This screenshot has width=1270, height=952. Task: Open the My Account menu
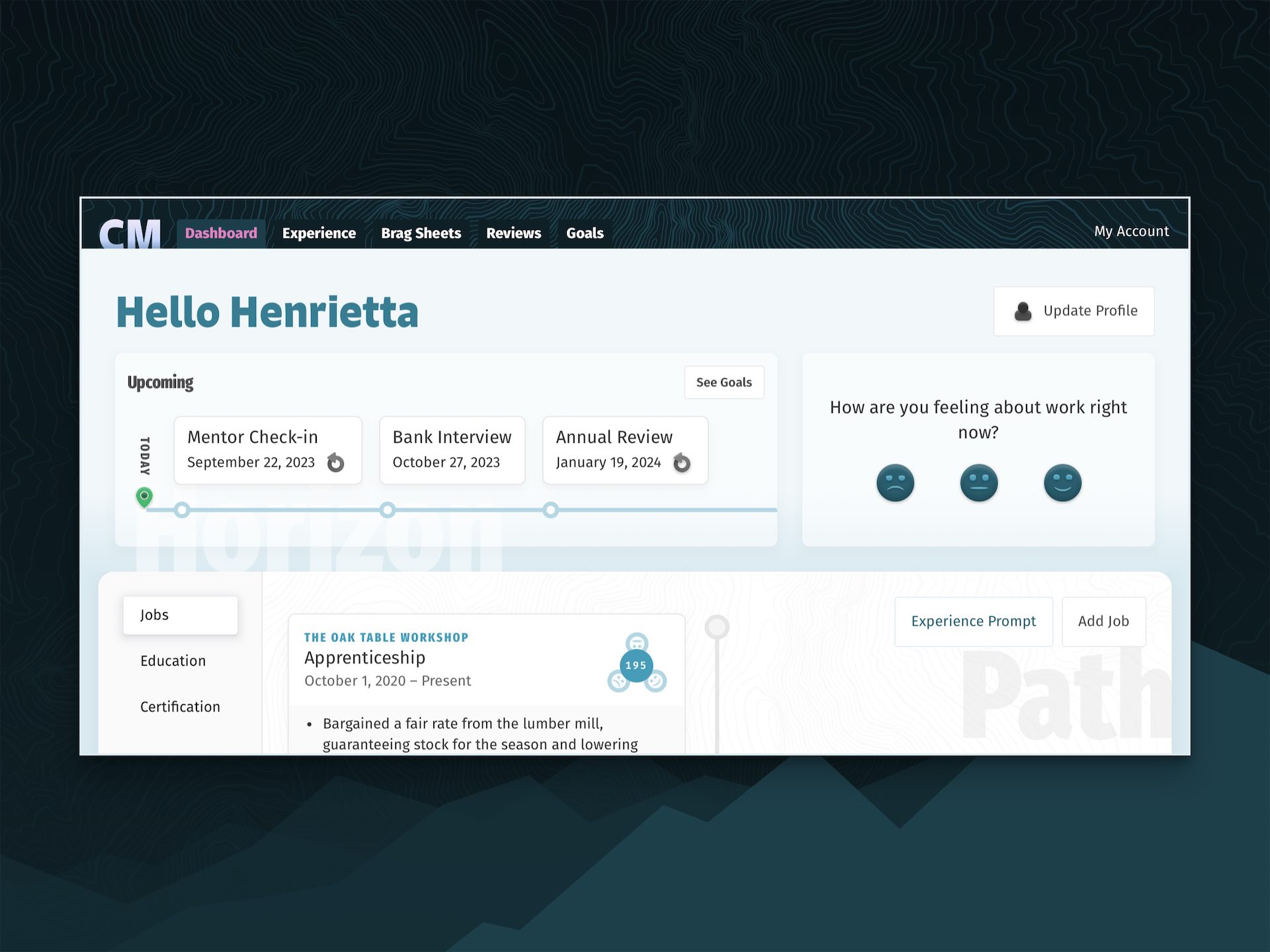tap(1131, 231)
